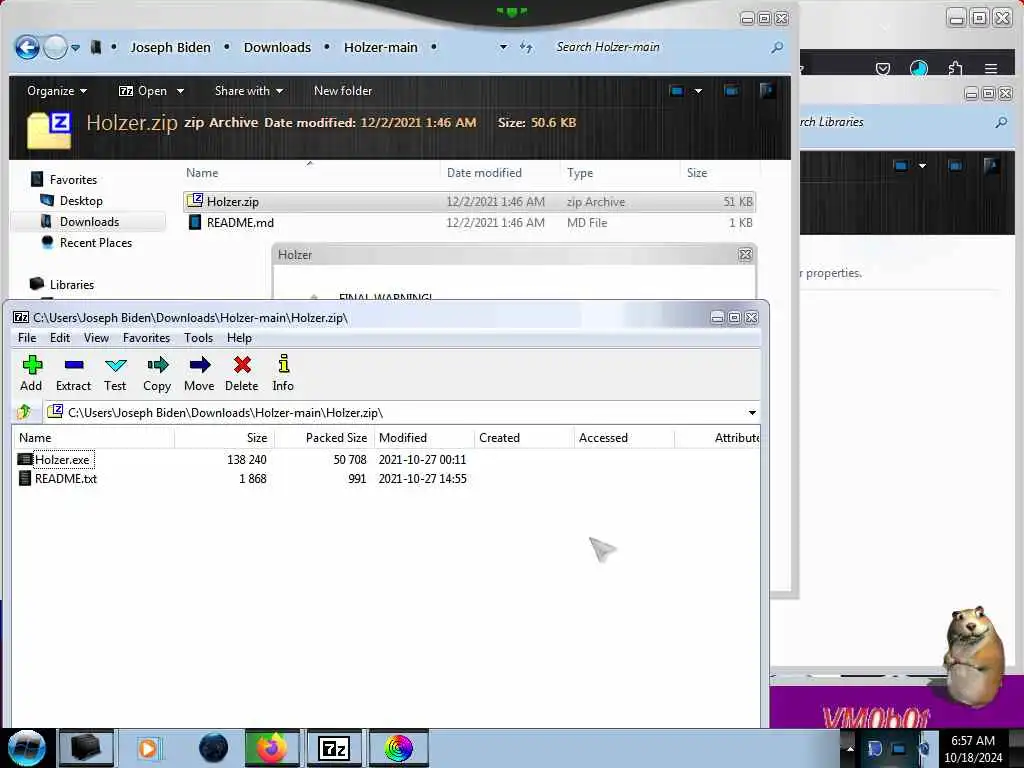Switch to 7-Zip on the taskbar

point(334,748)
